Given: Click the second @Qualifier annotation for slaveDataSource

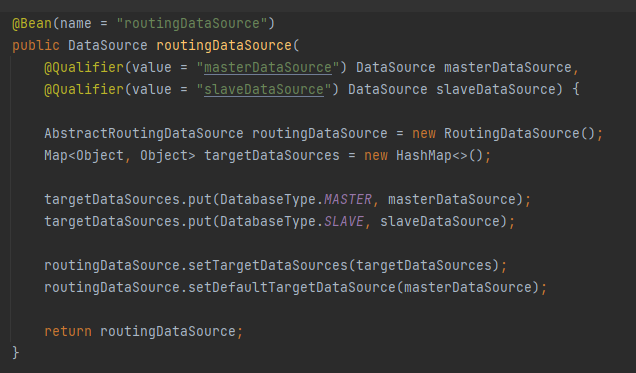Looking at the screenshot, I should [x=84, y=89].
